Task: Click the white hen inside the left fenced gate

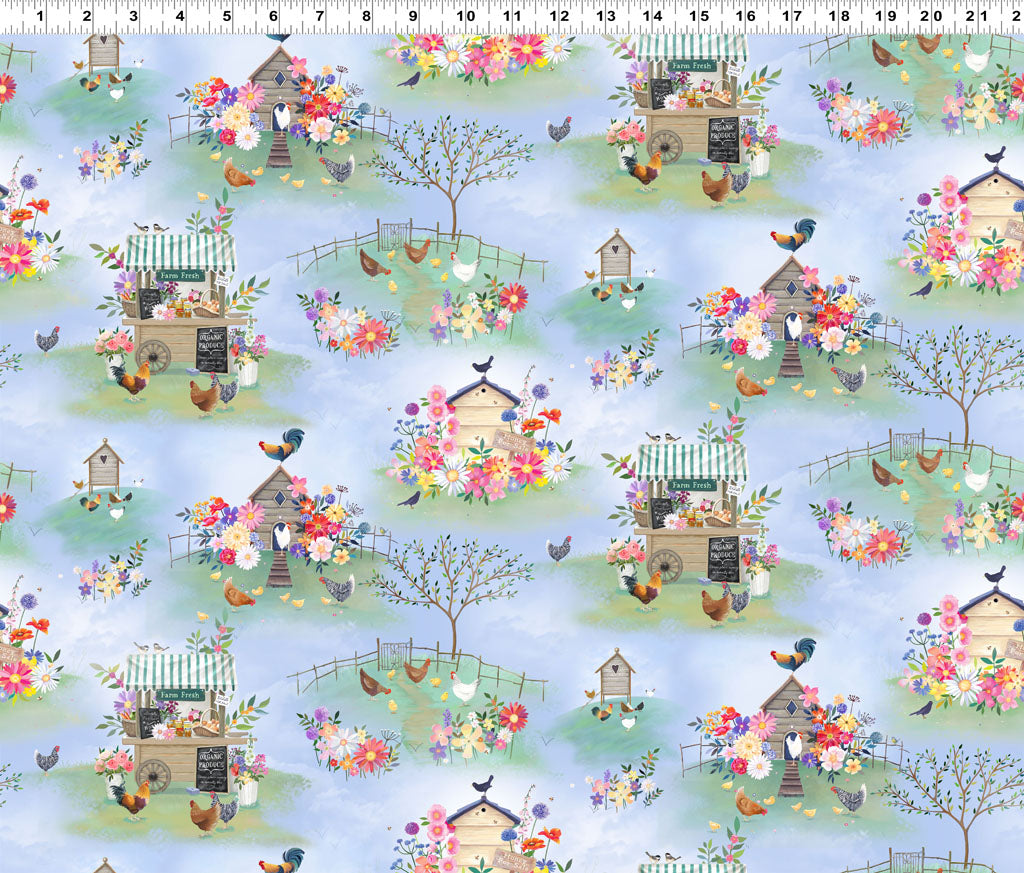Action: coord(465,268)
